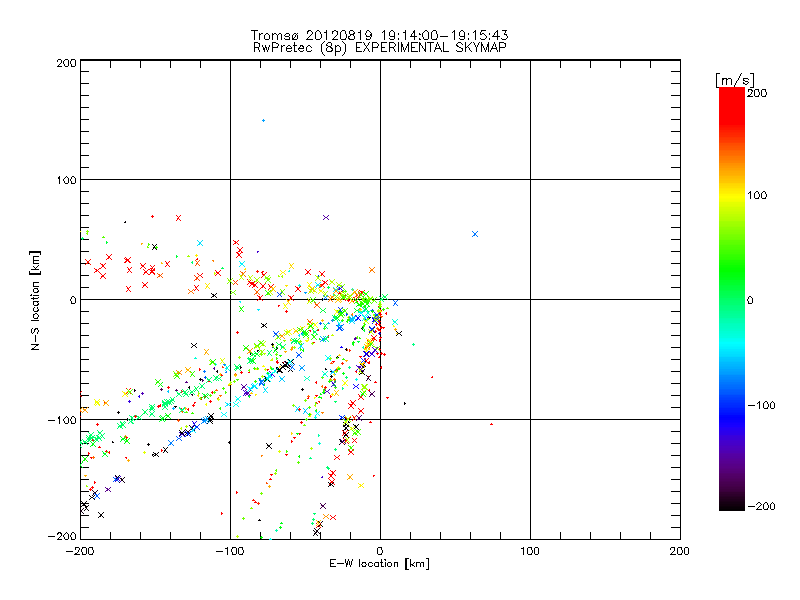Screen dimensions: 800x600
Task: Click the E-W location [km] axis label
Action: click(x=379, y=564)
